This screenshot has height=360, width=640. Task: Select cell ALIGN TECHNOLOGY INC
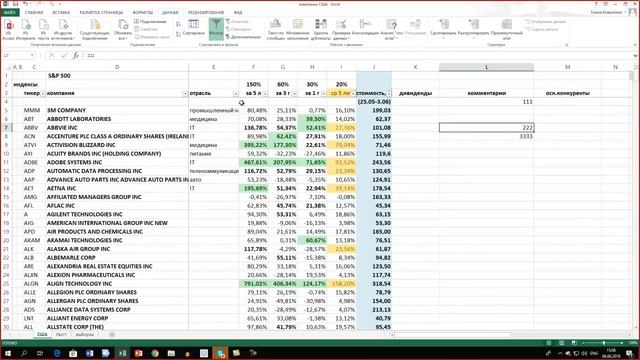(x=117, y=284)
